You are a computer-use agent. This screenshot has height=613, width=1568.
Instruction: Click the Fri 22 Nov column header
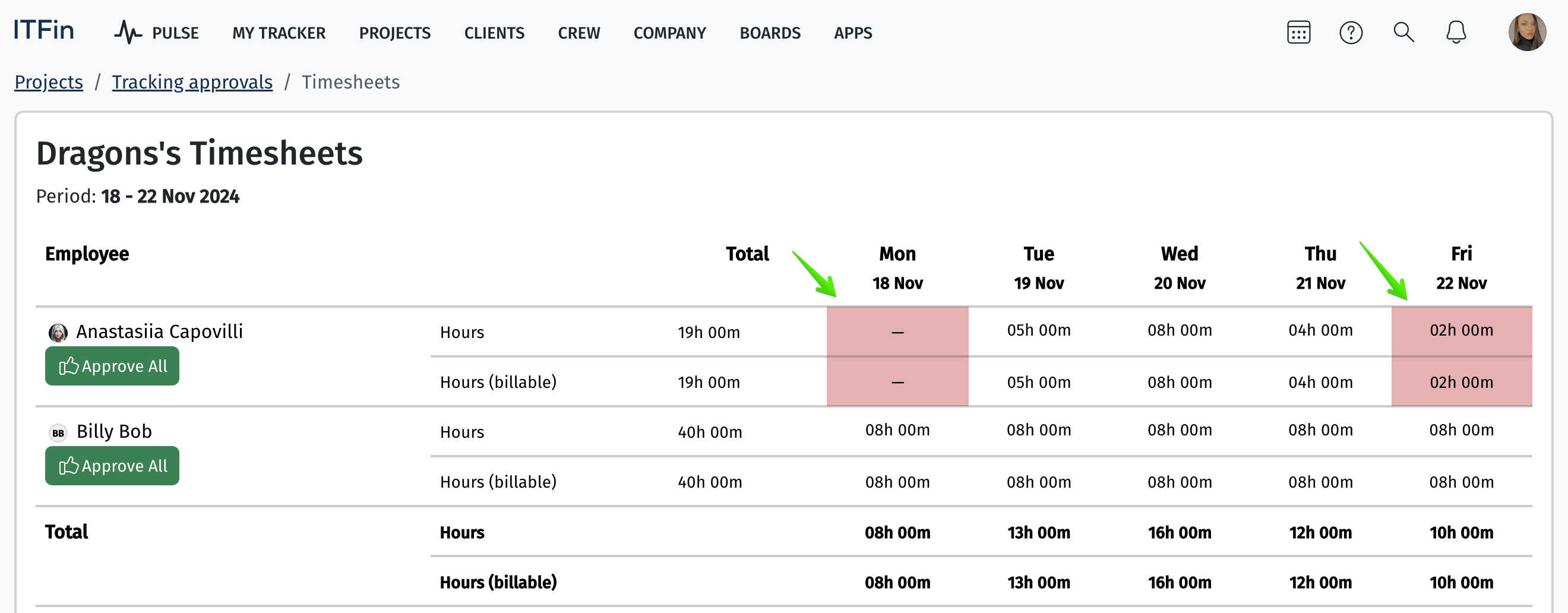pos(1462,268)
